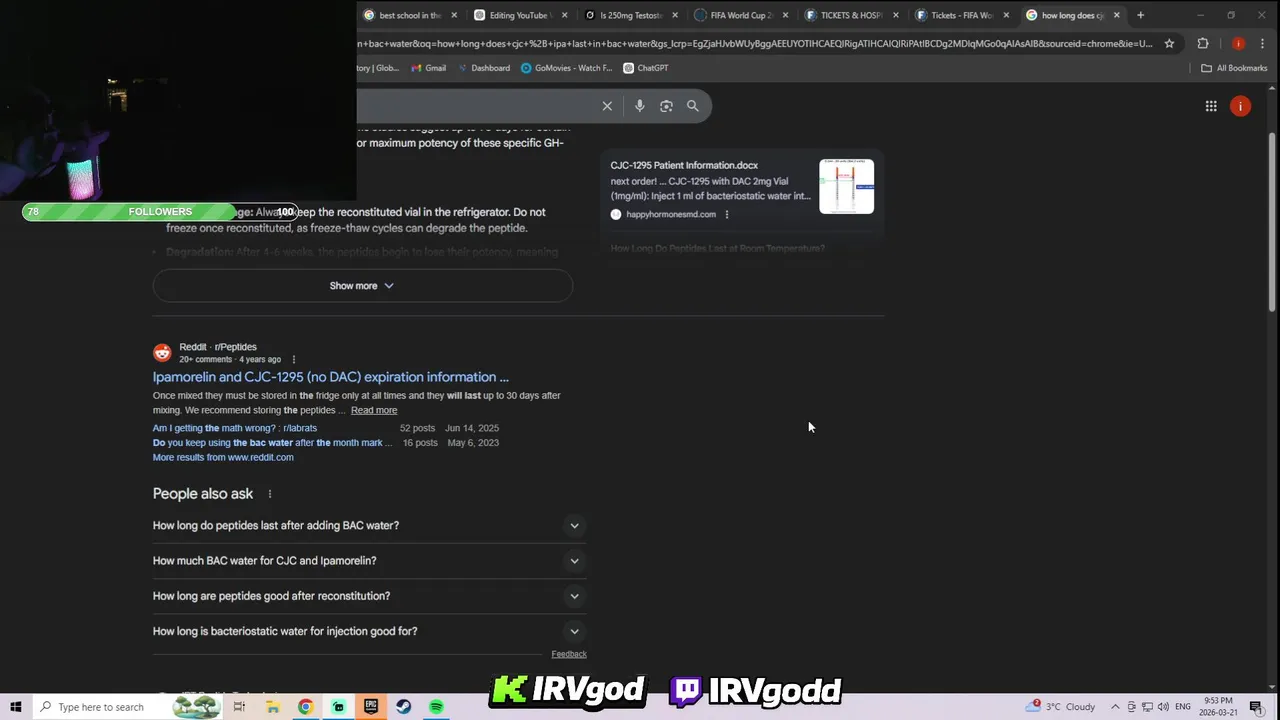Clear the Google search box text
1280x720 pixels.
tap(607, 106)
